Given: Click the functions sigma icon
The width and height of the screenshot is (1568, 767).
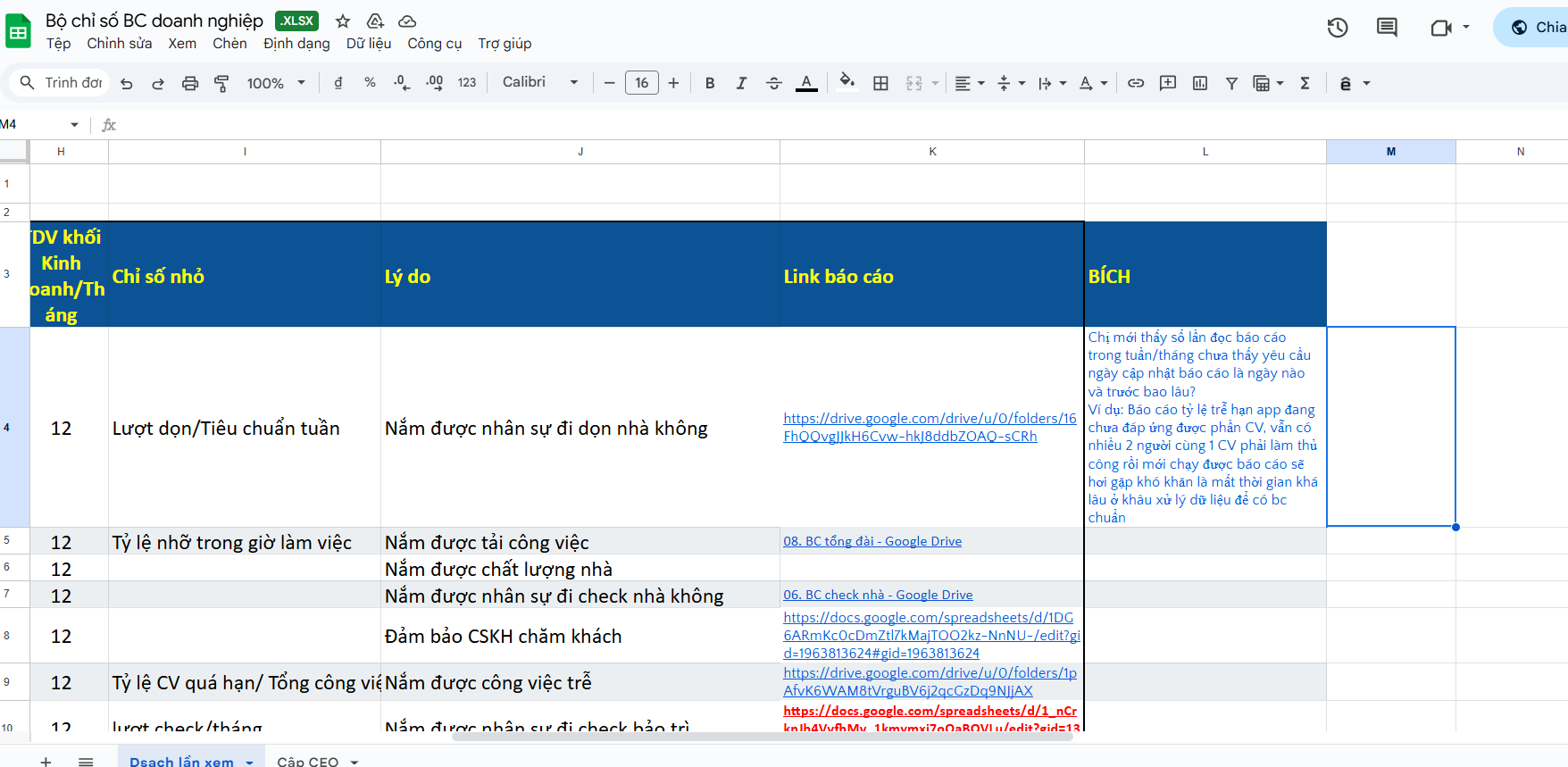Looking at the screenshot, I should 1305,83.
